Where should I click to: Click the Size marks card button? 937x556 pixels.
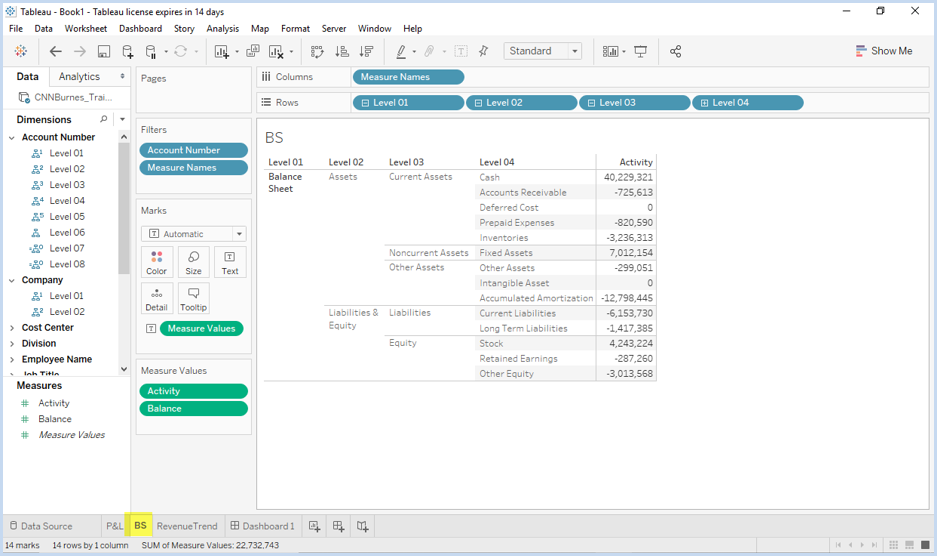[x=194, y=262]
